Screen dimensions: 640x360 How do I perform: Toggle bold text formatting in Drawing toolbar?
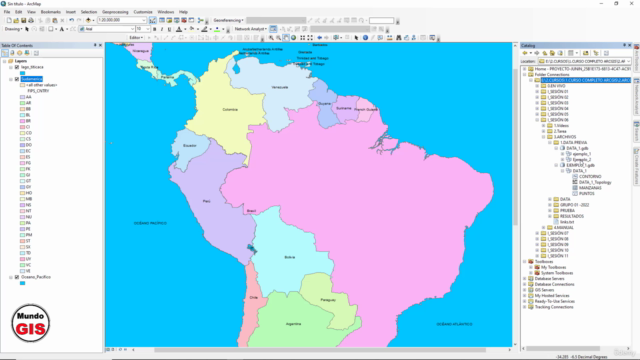click(155, 29)
